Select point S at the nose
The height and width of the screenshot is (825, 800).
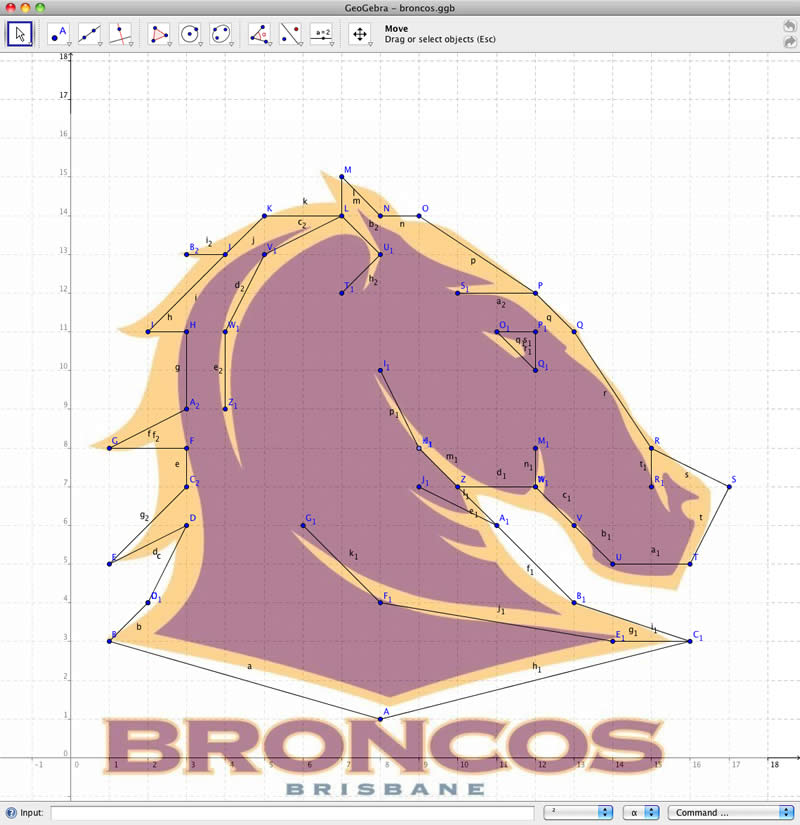(x=729, y=487)
